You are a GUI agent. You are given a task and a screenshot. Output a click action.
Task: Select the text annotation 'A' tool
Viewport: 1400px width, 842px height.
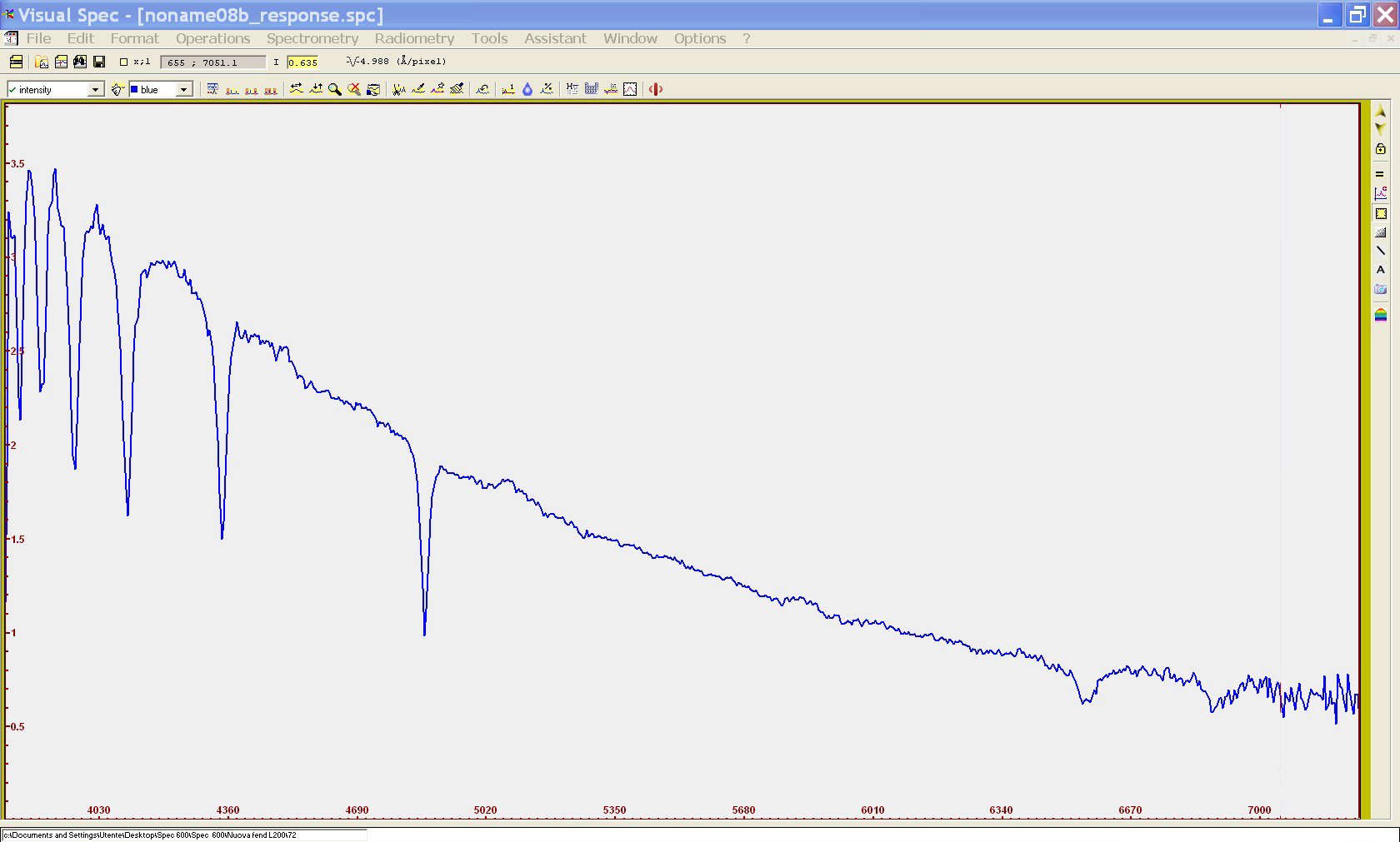coord(1380,270)
